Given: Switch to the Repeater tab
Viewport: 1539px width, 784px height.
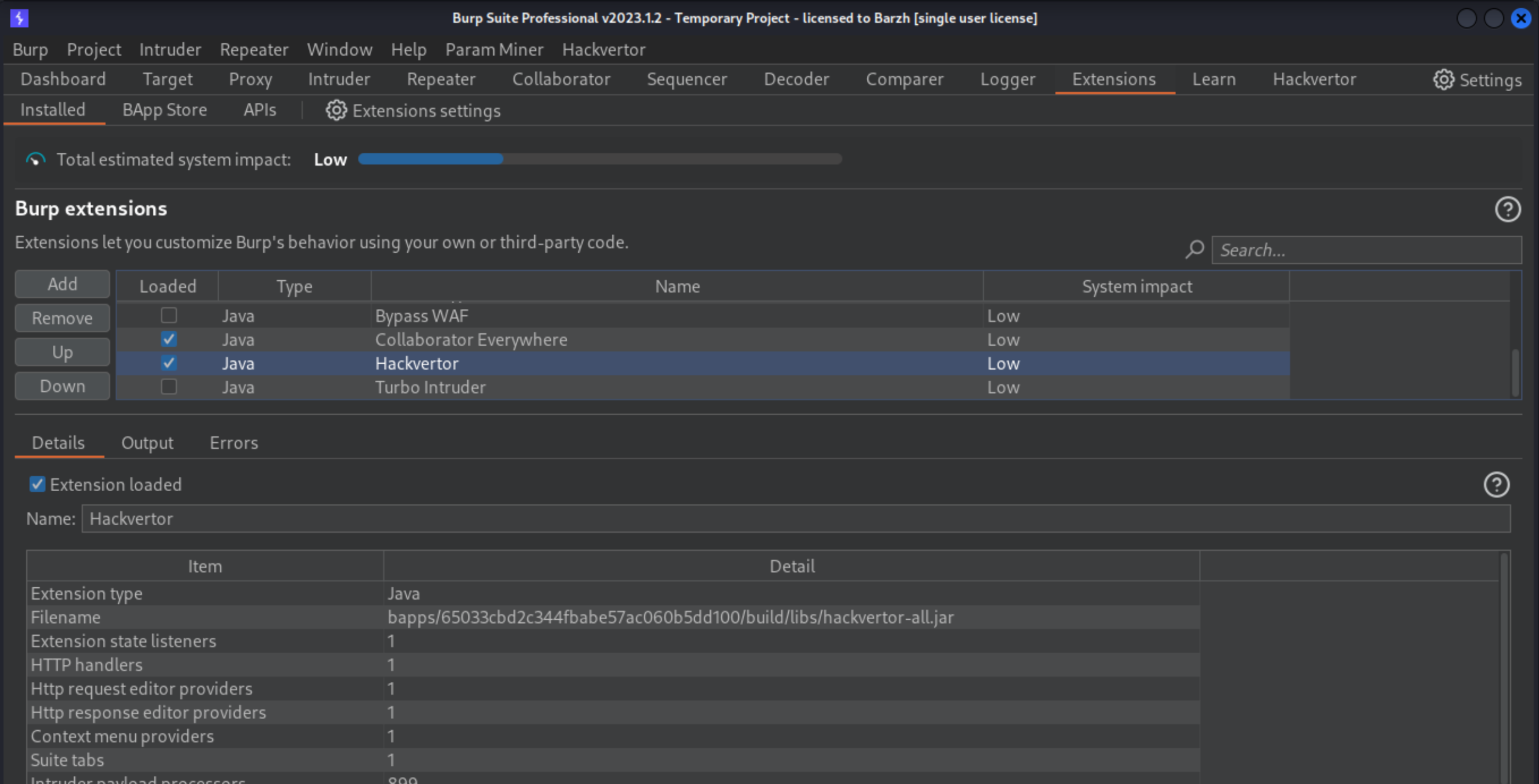Looking at the screenshot, I should click(441, 80).
